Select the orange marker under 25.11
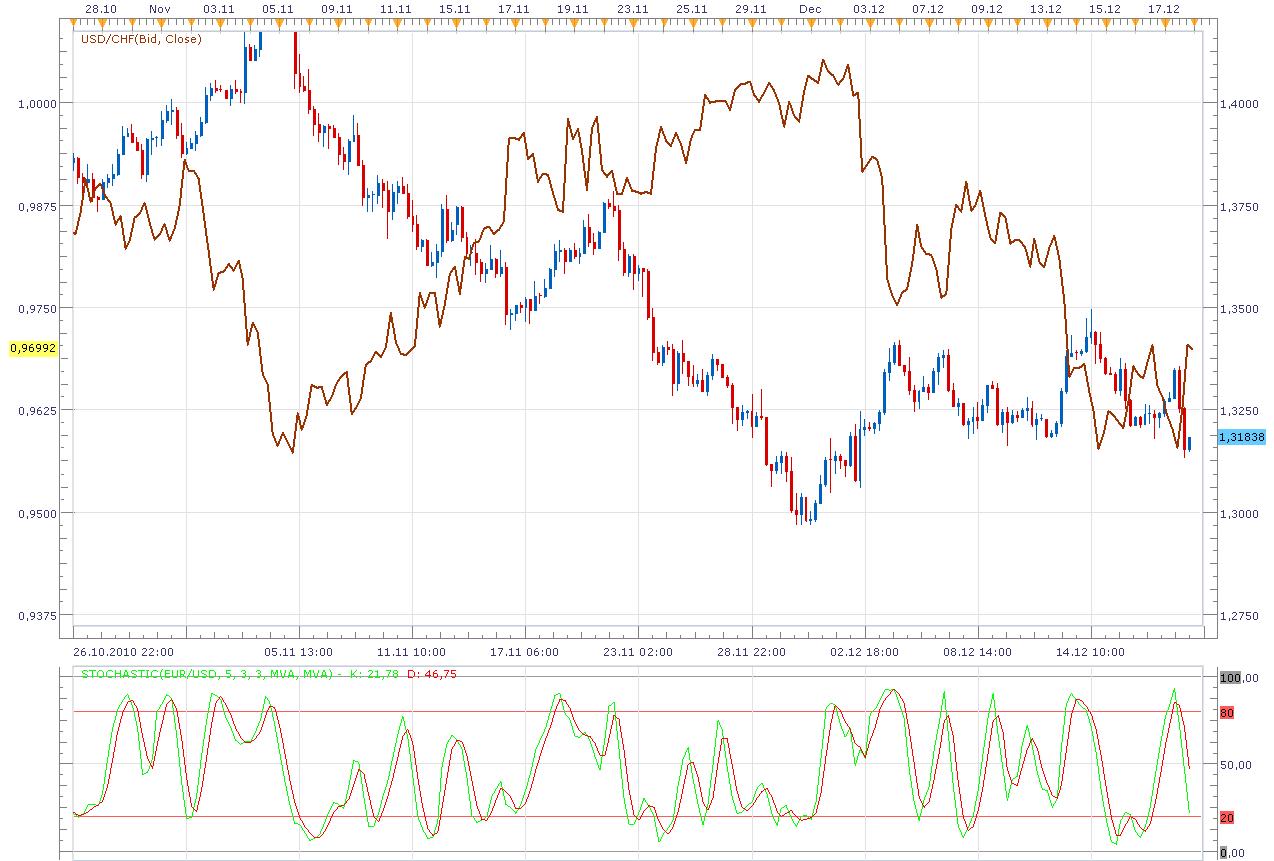Screen dimensions: 1274x861 click(x=692, y=21)
